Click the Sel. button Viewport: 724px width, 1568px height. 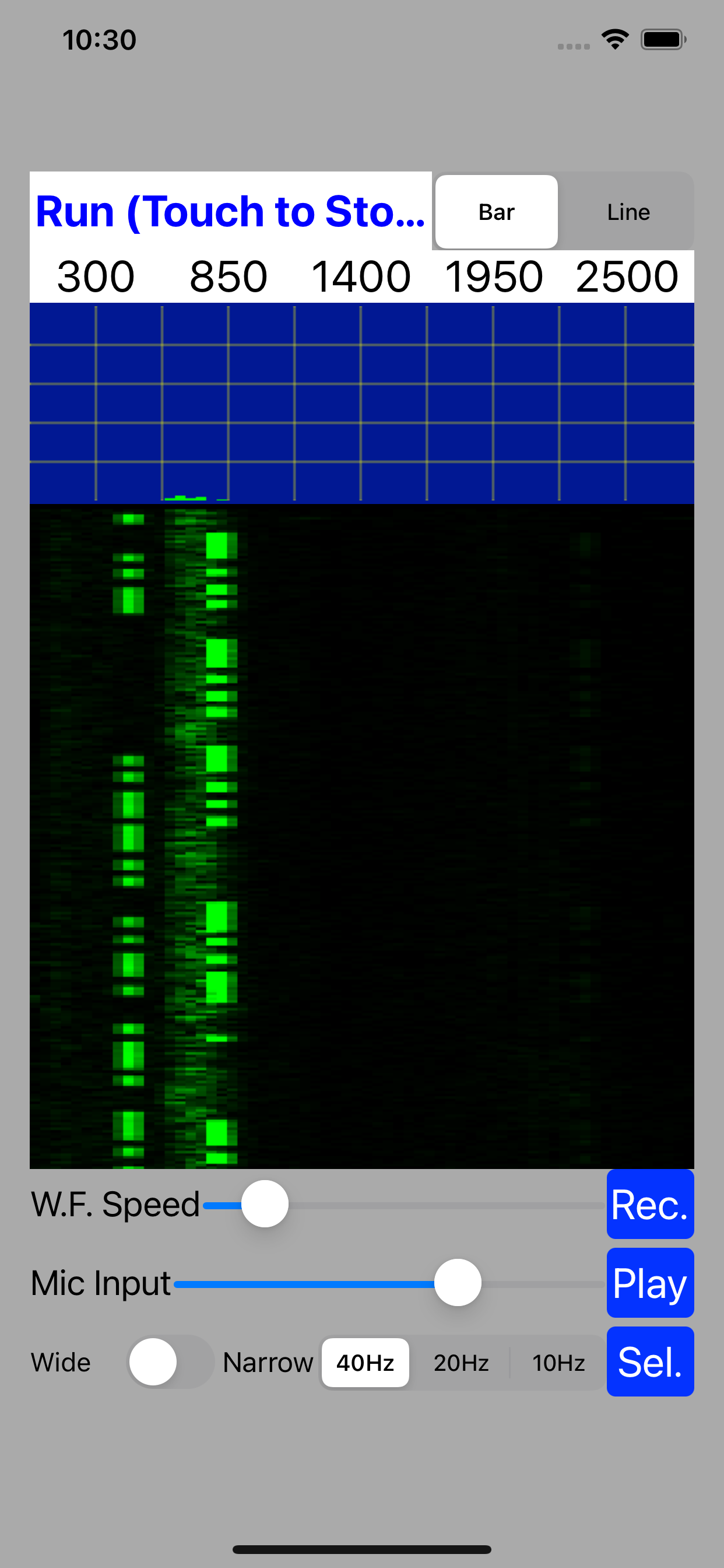coord(650,1361)
